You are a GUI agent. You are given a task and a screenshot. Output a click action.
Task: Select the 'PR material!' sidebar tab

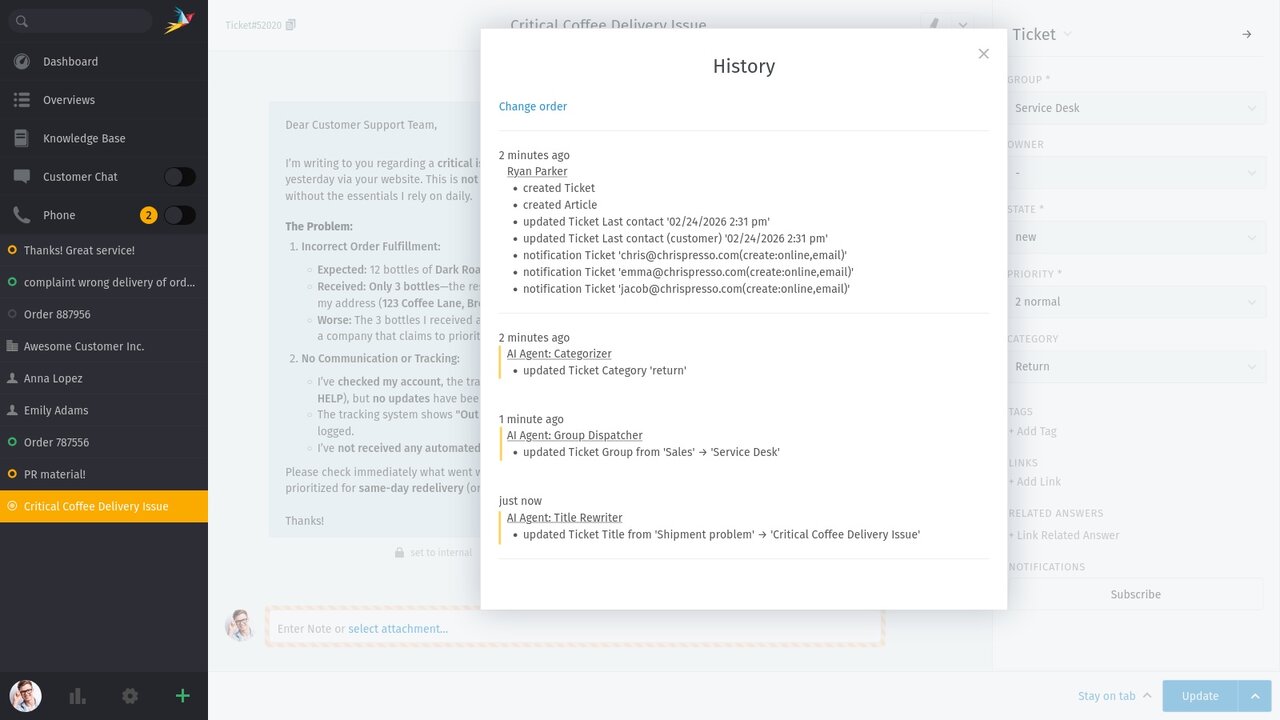coord(55,474)
